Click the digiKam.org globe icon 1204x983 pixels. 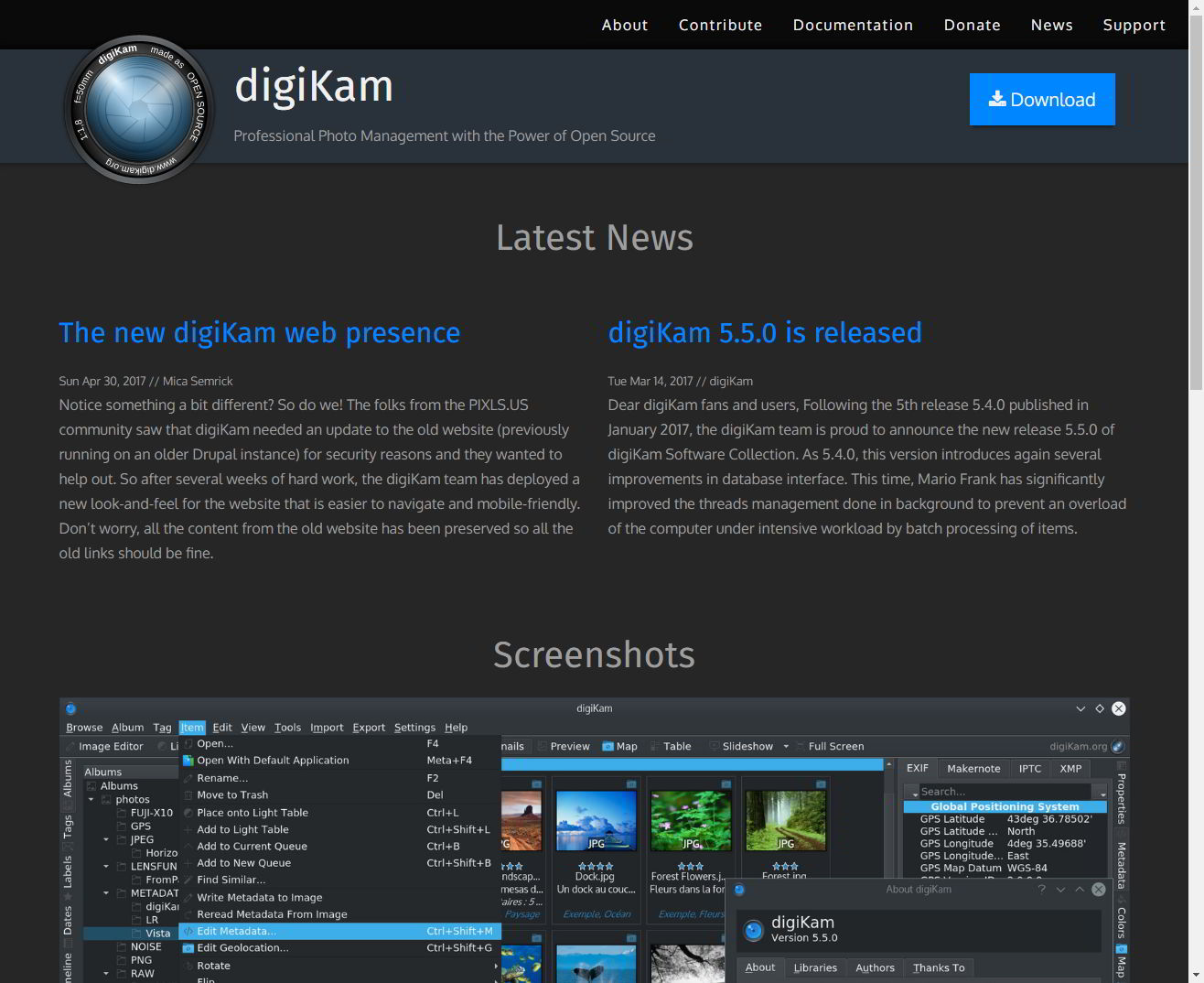coord(1117,747)
